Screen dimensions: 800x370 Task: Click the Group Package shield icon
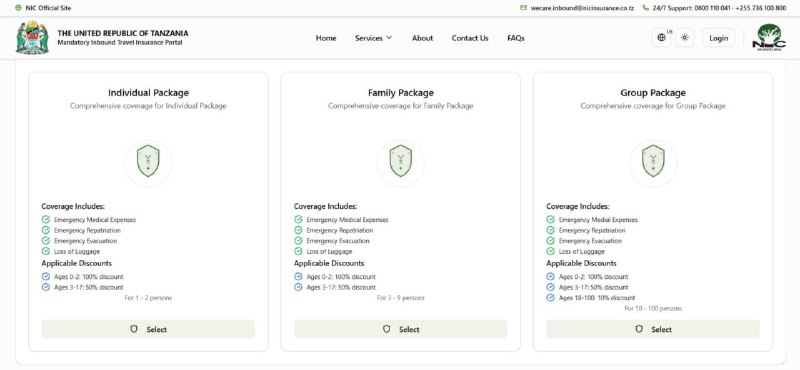click(653, 161)
